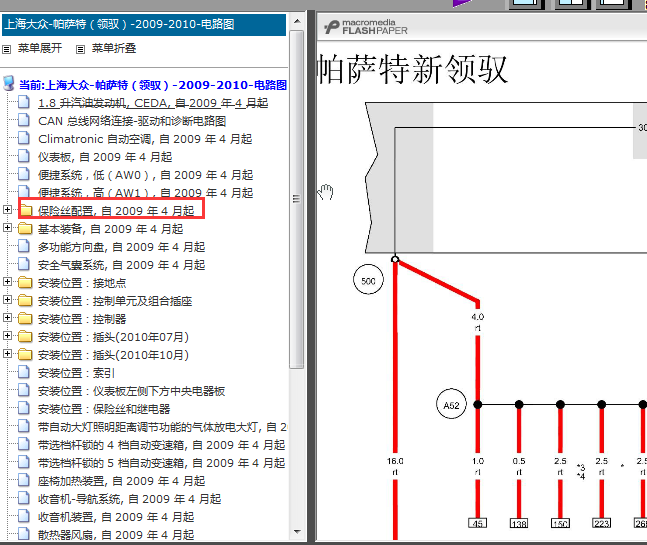Click document icon next to Climatronic 自动空调
This screenshot has width=647, height=545.
(x=24, y=138)
